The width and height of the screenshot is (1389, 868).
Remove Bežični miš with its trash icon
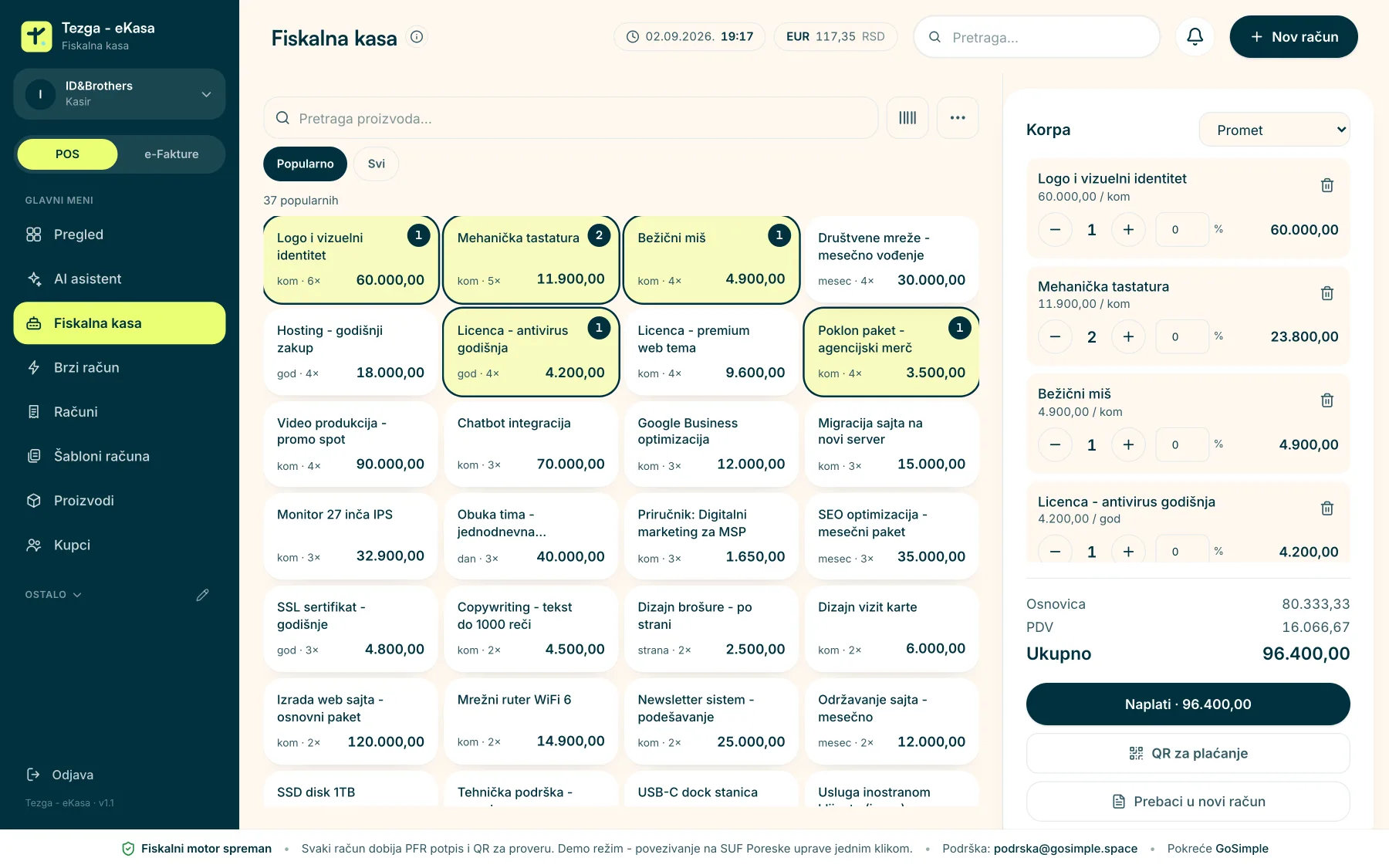click(x=1327, y=400)
